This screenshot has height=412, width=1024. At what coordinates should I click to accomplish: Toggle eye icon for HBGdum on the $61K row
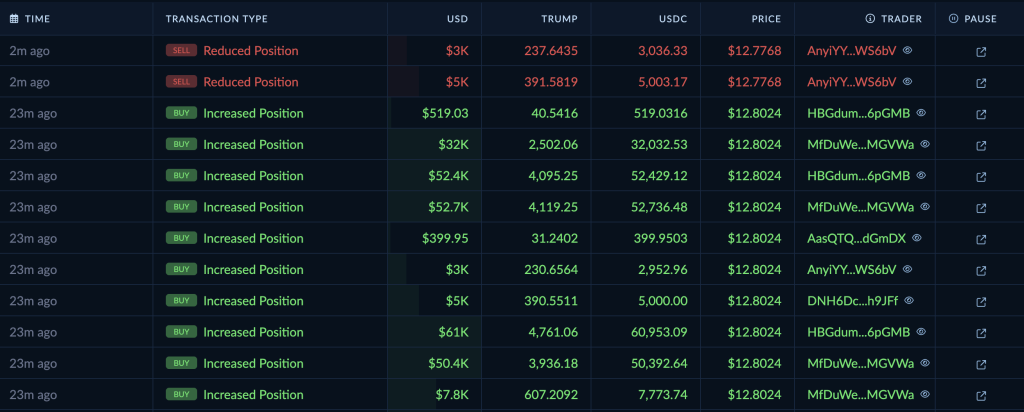921,332
